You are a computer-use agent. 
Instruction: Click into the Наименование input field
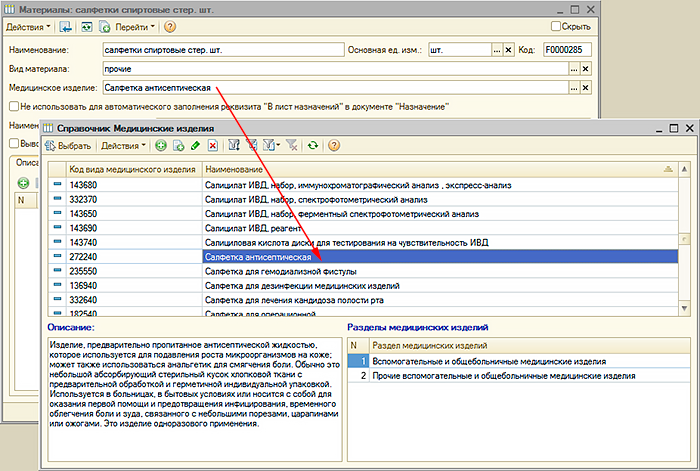(220, 49)
